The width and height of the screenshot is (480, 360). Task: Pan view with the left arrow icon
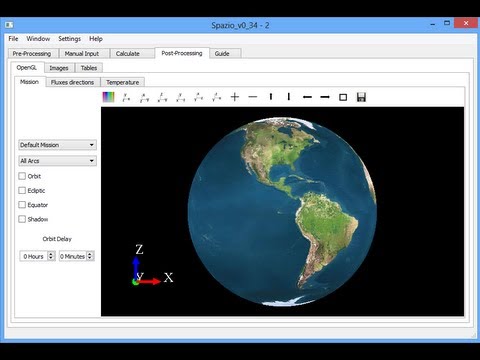(x=307, y=97)
